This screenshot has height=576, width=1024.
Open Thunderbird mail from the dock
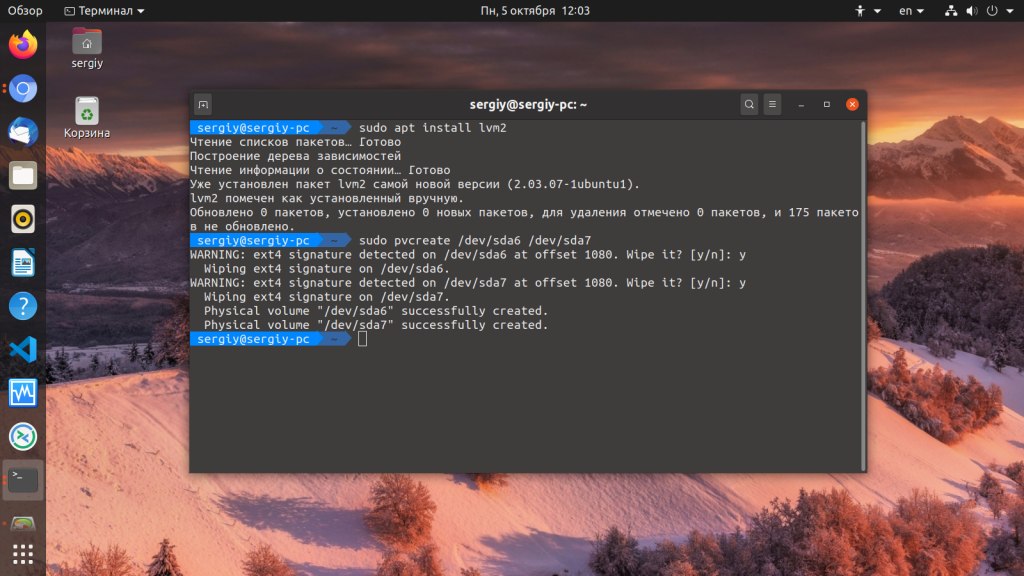tap(23, 131)
